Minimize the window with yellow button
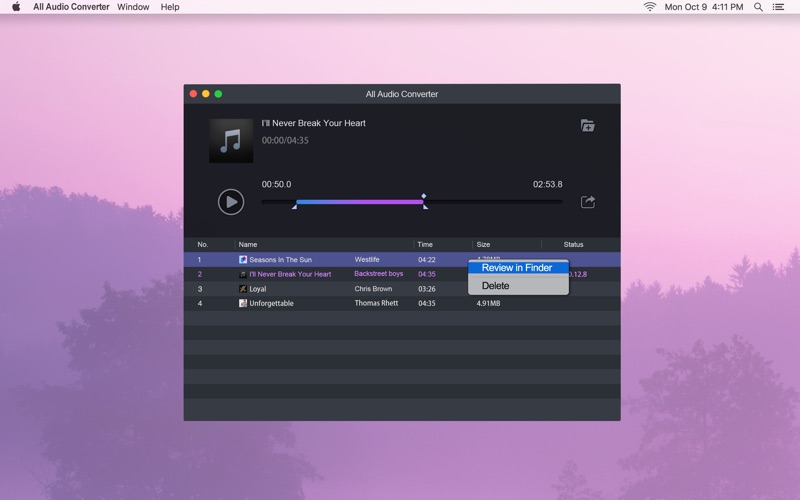This screenshot has height=500, width=800. point(206,94)
